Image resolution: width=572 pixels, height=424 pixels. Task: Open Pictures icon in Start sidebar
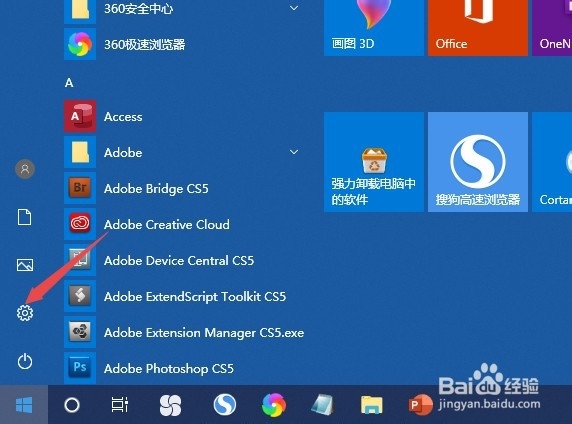coord(25,265)
